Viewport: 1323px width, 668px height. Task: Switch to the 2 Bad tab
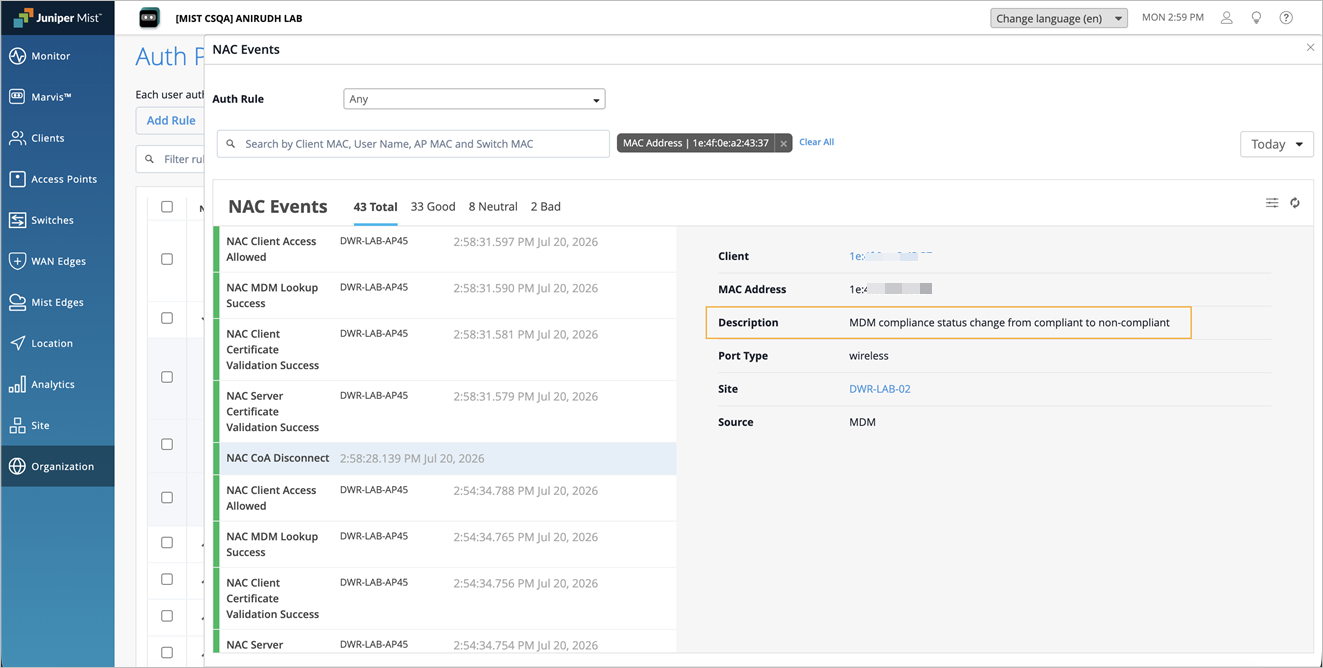click(x=545, y=207)
